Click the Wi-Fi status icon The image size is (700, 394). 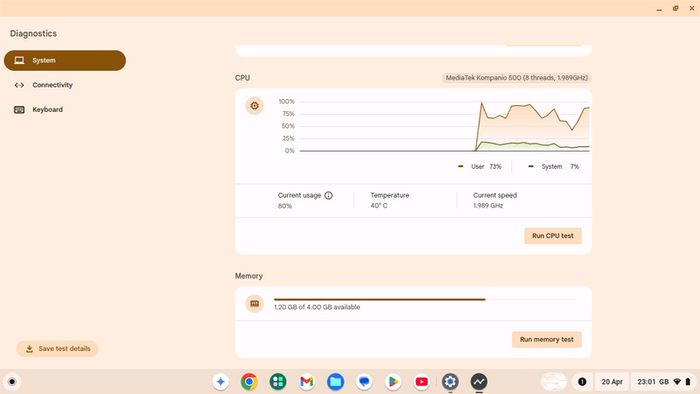coord(677,382)
